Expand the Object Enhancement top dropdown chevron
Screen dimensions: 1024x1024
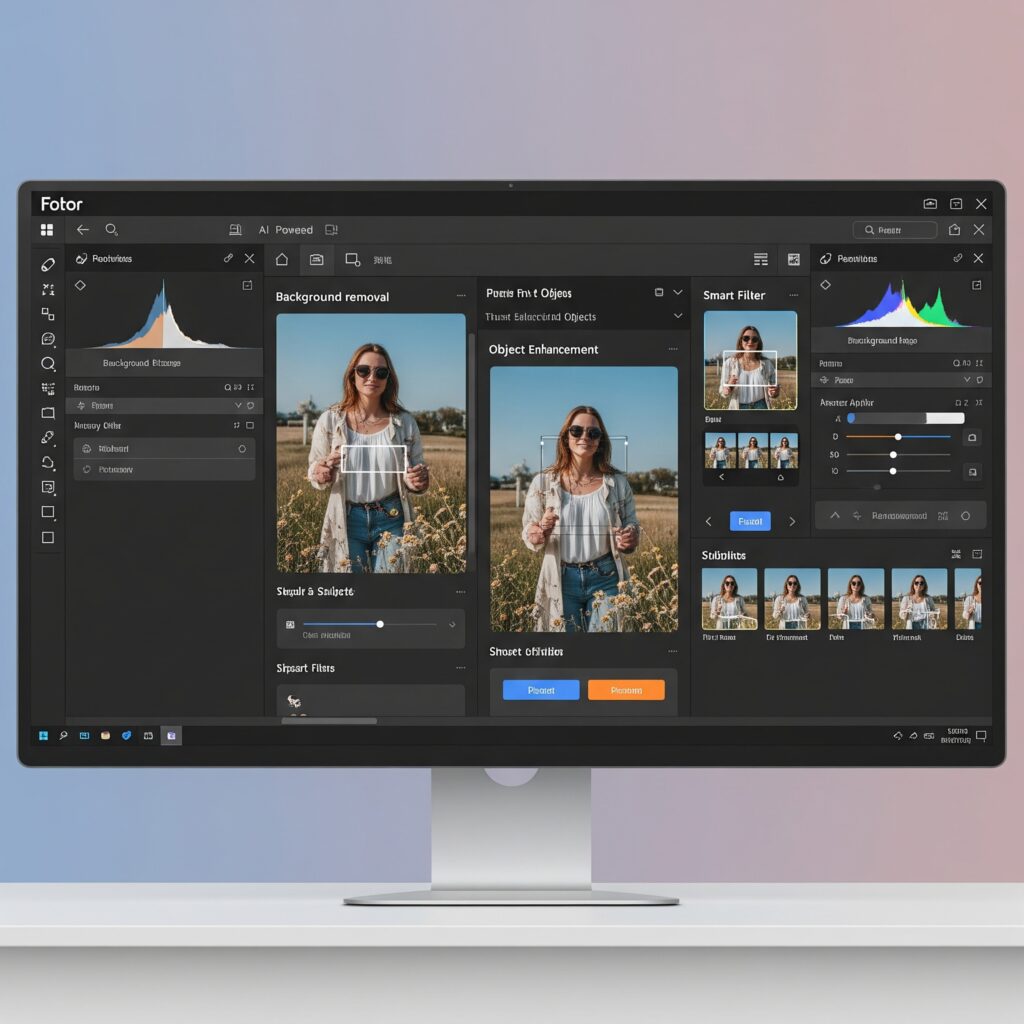[x=678, y=293]
